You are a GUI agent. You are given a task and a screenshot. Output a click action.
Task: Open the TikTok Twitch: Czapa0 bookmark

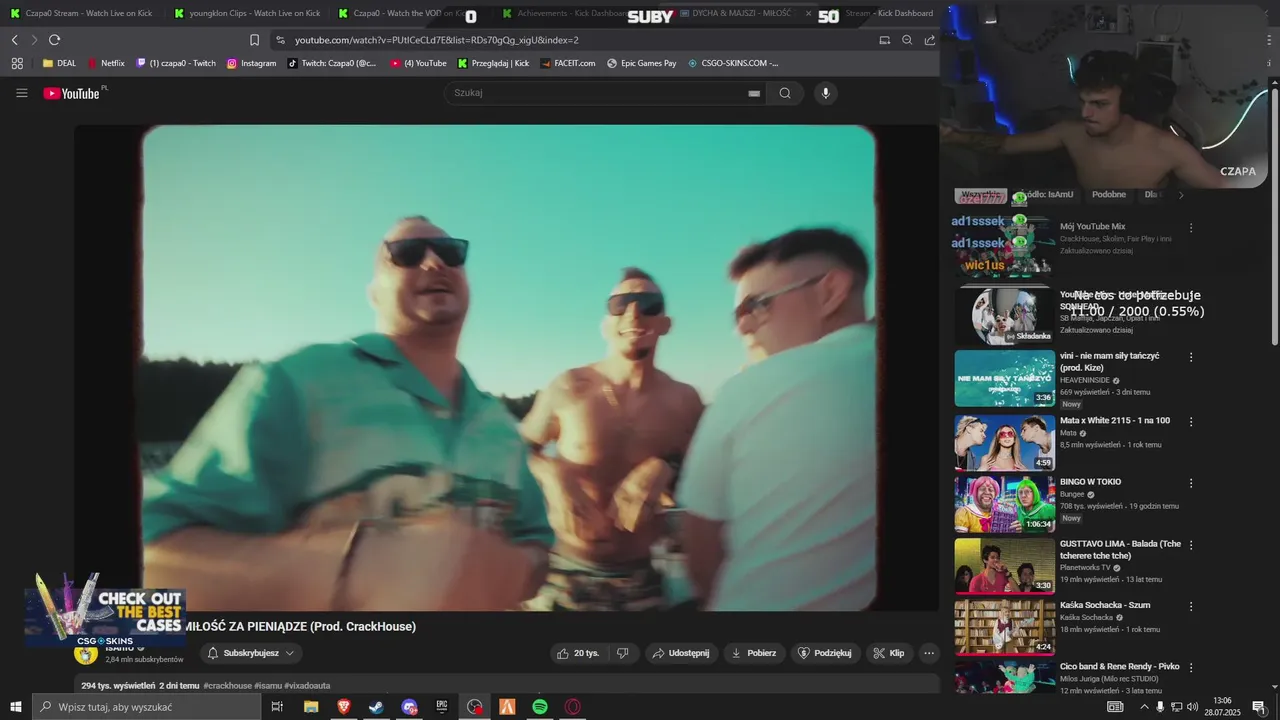332,63
